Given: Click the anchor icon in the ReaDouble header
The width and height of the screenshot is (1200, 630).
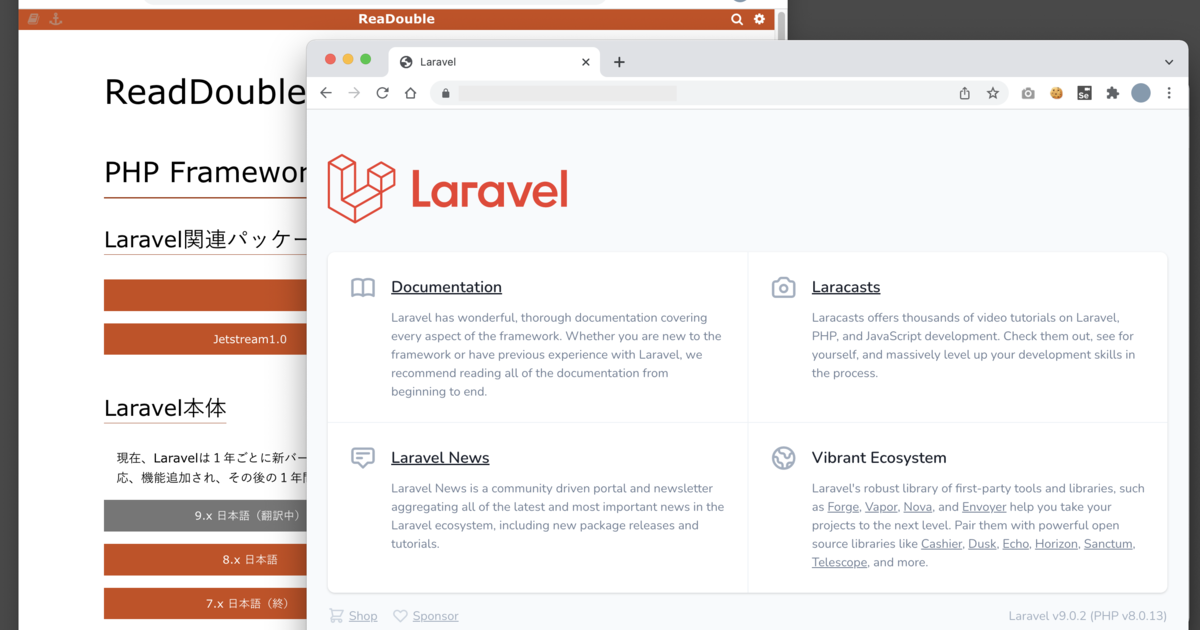Looking at the screenshot, I should click(x=56, y=19).
